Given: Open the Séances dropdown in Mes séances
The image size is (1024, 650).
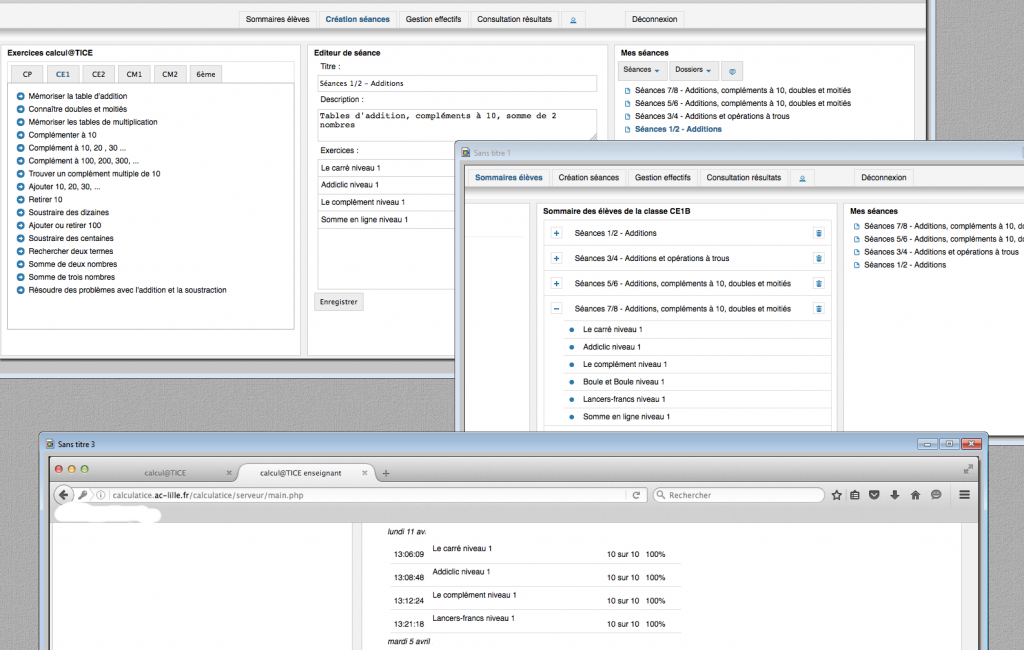Looking at the screenshot, I should 642,71.
